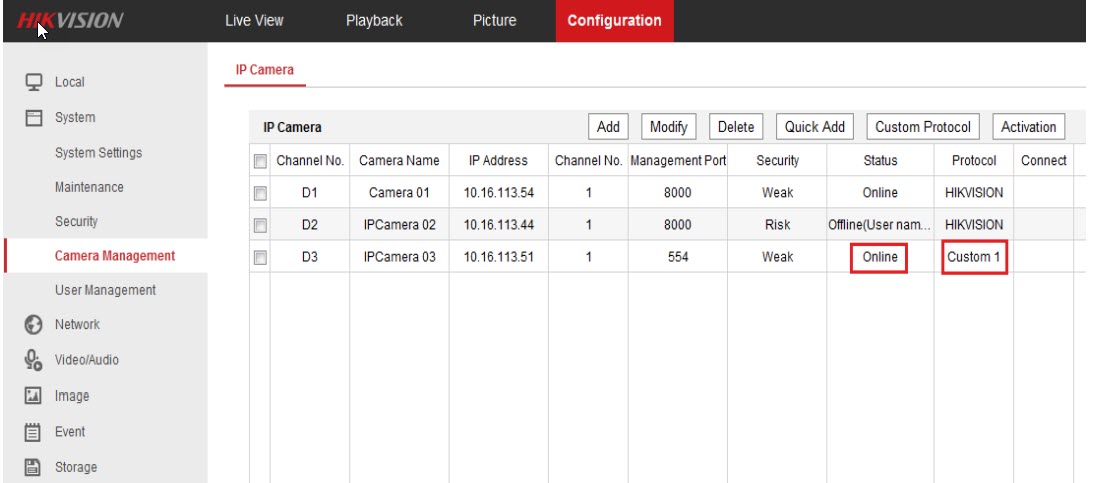The image size is (1097, 483).
Task: Go to User Management settings
Action: pos(105,290)
